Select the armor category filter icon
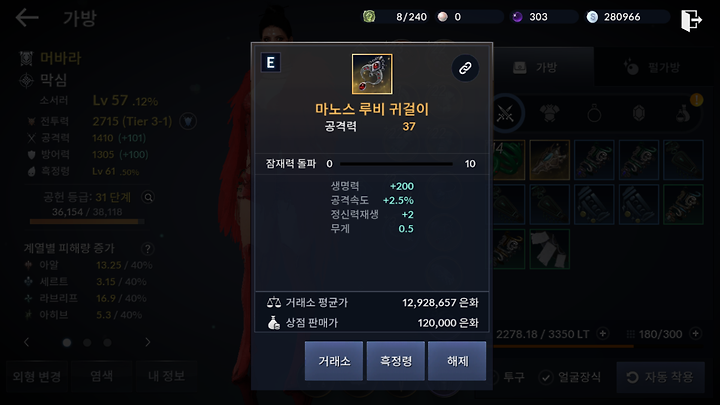The image size is (720, 405). (549, 113)
